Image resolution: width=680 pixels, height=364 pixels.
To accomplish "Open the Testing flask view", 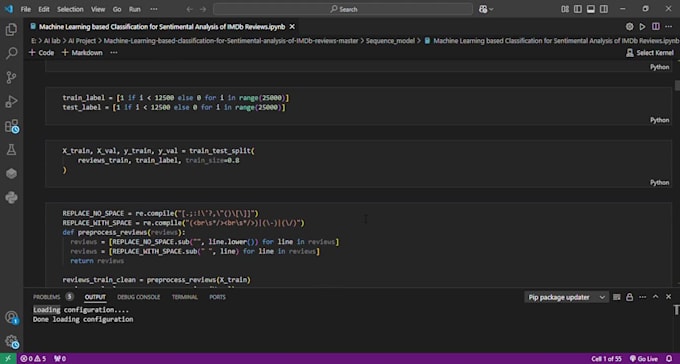I will click(x=11, y=150).
